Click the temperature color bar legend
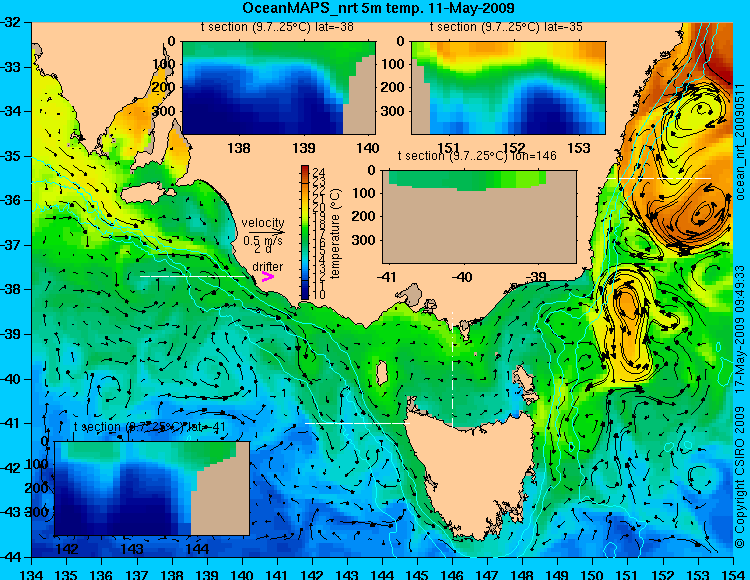The height and width of the screenshot is (580, 750). click(x=305, y=233)
